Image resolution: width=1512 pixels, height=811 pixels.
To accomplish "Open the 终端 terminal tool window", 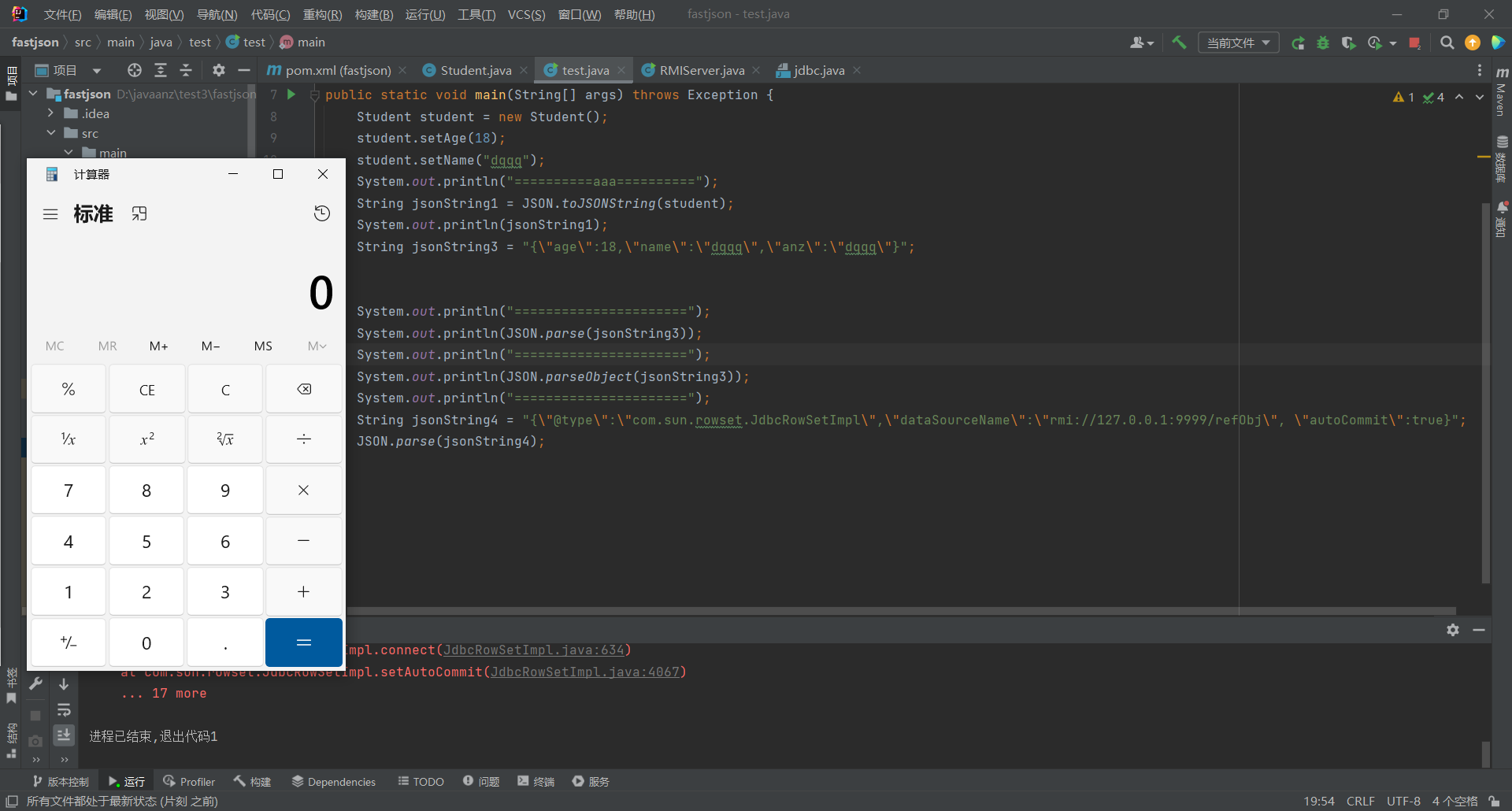I will click(x=536, y=781).
